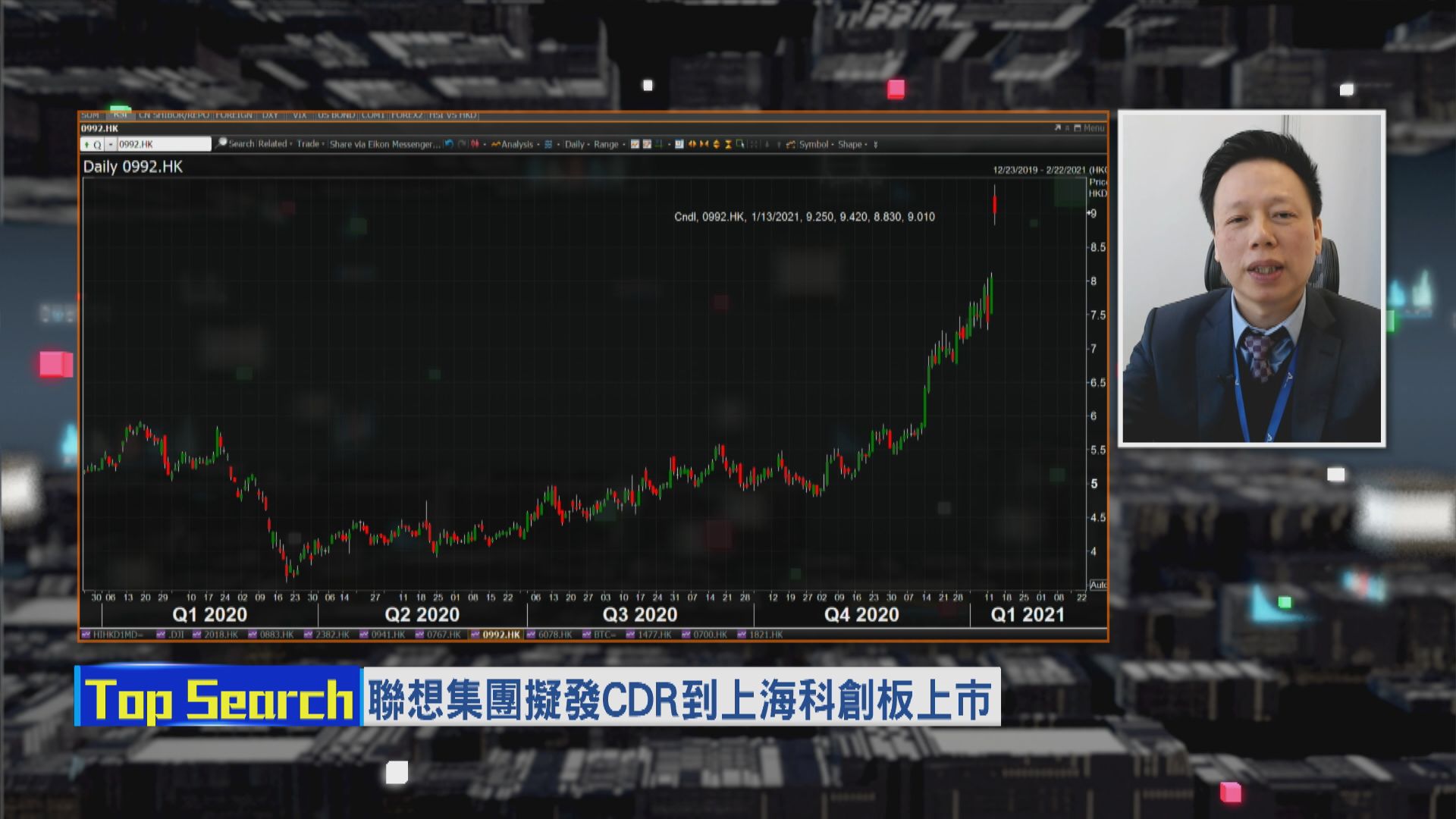Click the vertical compress arrows icon
The image size is (1456, 819).
coord(728,144)
